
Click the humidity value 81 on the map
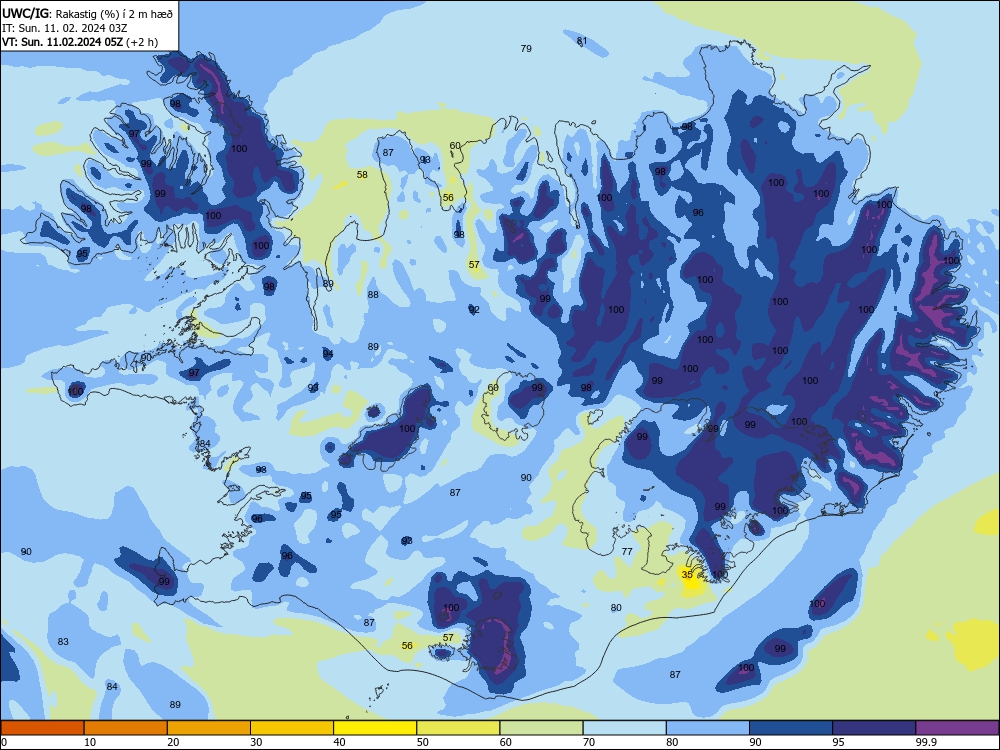pyautogui.click(x=582, y=41)
